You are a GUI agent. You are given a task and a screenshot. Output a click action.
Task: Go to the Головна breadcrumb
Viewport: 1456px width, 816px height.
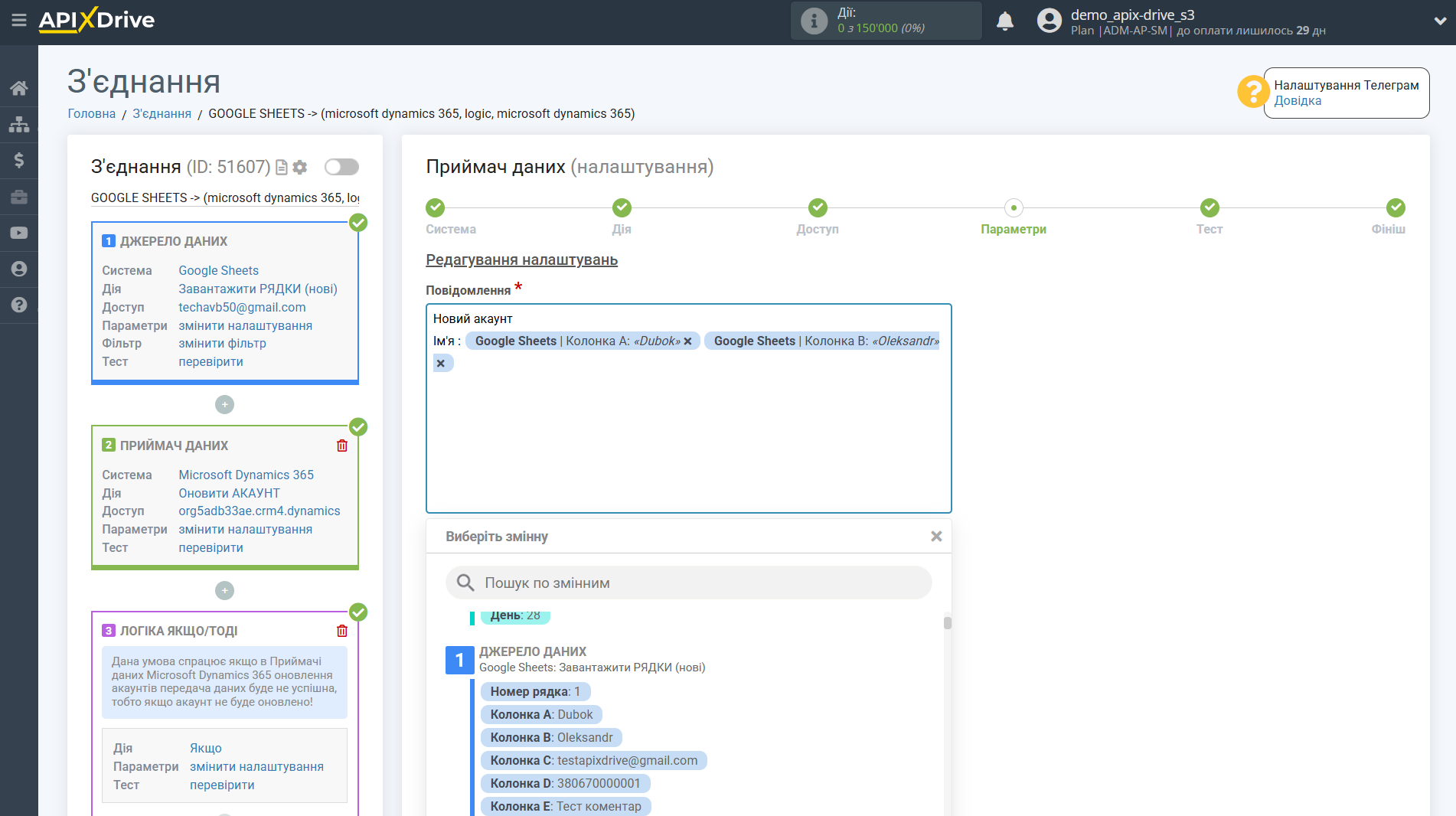92,113
